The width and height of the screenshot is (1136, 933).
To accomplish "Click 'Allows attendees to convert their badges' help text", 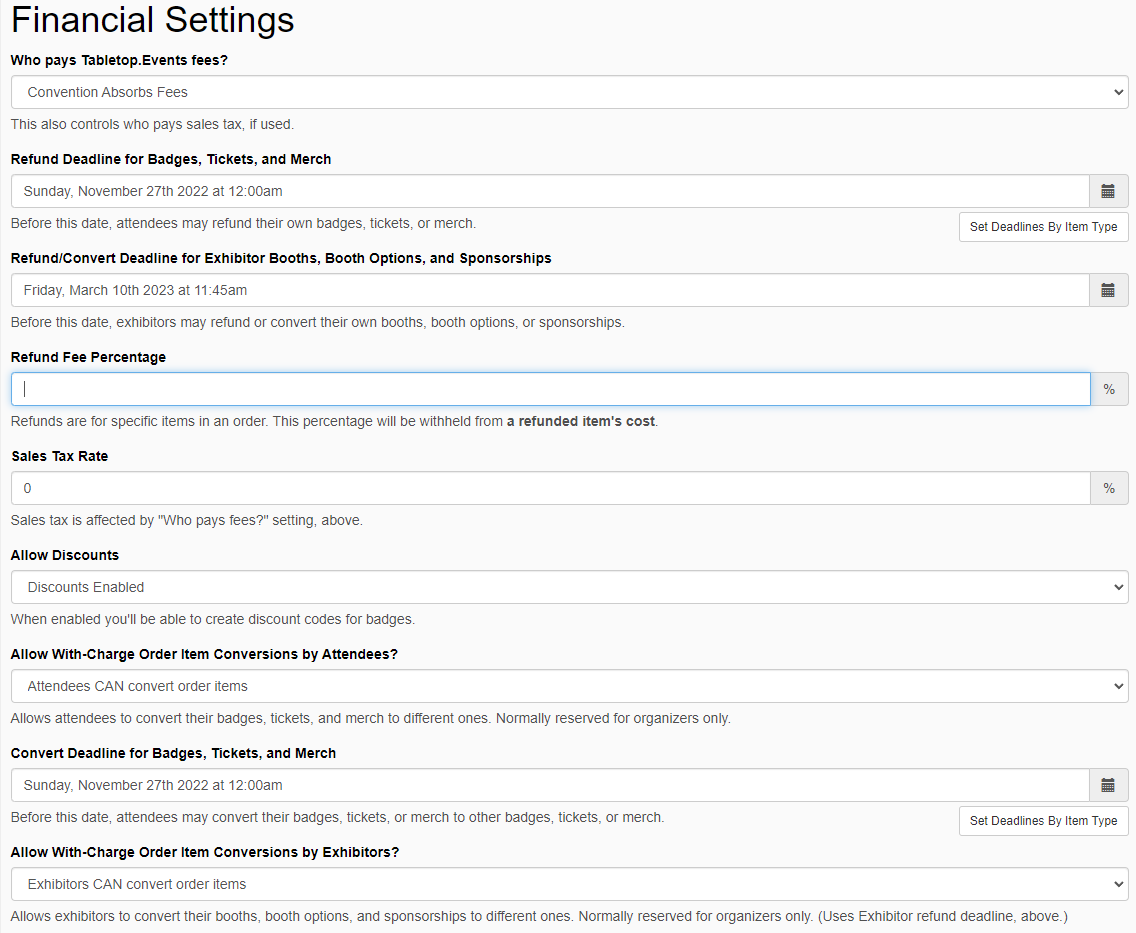I will tap(370, 719).
